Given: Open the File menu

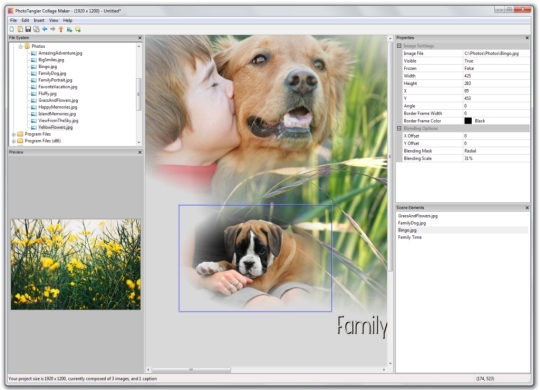Looking at the screenshot, I should point(13,20).
